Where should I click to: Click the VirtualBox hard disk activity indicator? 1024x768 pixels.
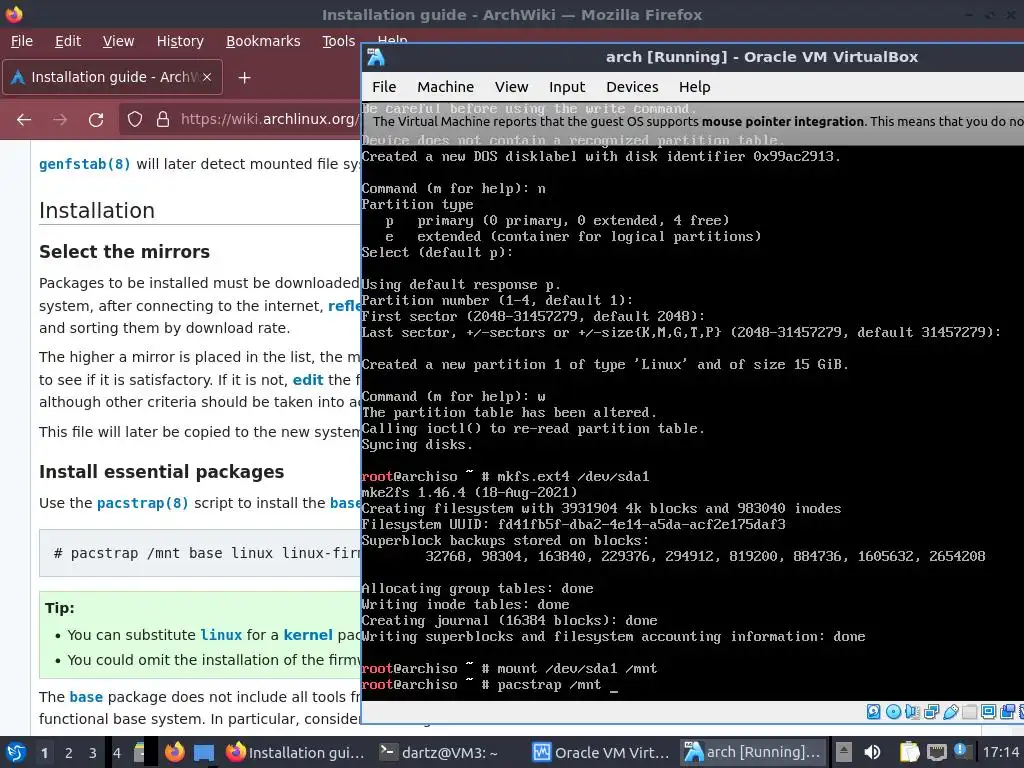pyautogui.click(x=873, y=712)
